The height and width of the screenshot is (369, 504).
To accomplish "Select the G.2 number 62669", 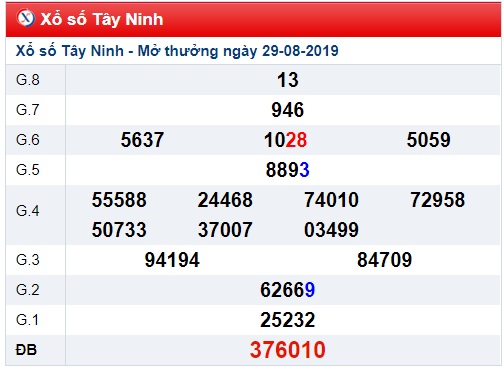I will point(288,290).
